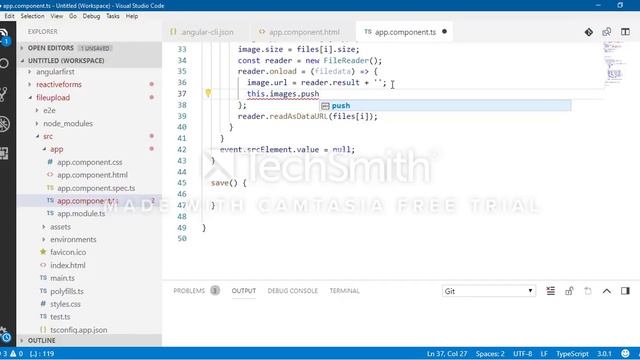The width and height of the screenshot is (640, 360).
Task: Open the Debug menu
Action: coord(91,16)
